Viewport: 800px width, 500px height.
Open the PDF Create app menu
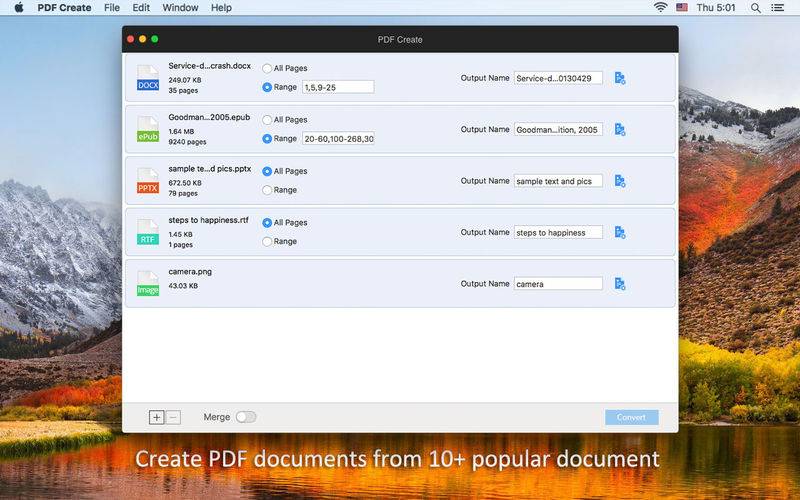pos(64,8)
